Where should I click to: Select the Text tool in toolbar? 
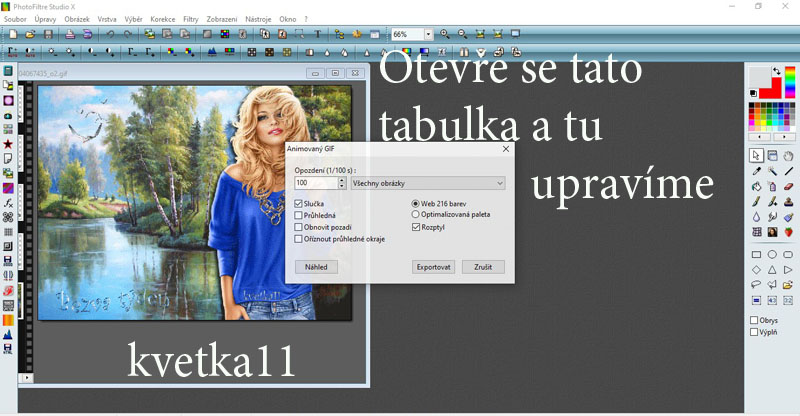pyautogui.click(x=317, y=34)
